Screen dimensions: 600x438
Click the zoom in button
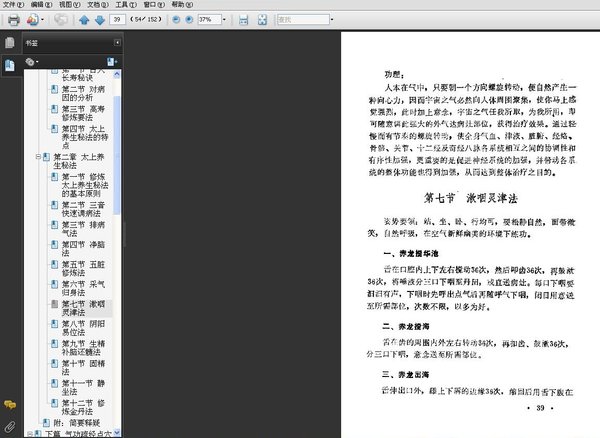coord(189,20)
